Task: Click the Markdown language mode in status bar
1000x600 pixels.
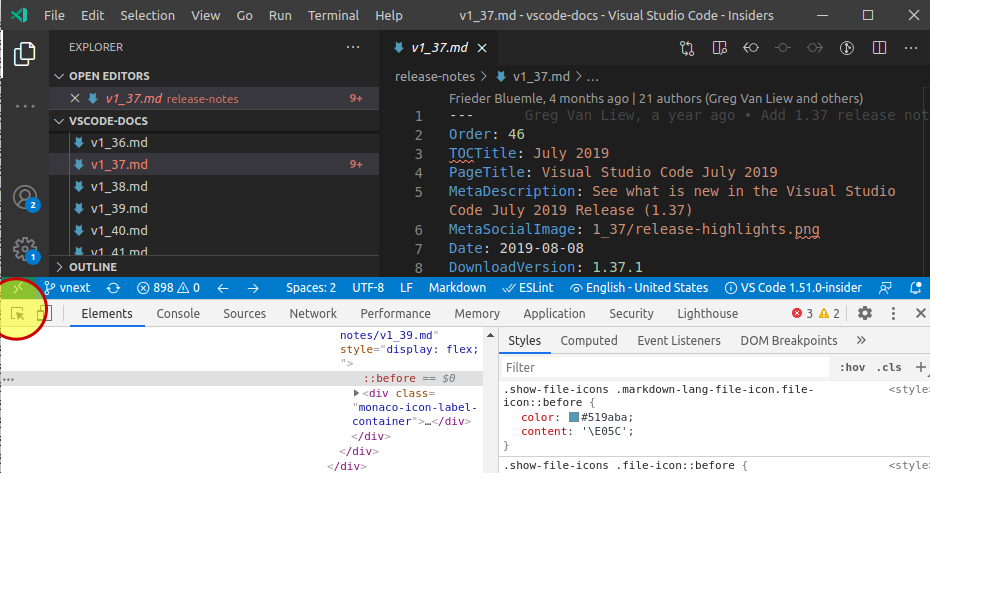Action: pyautogui.click(x=457, y=287)
